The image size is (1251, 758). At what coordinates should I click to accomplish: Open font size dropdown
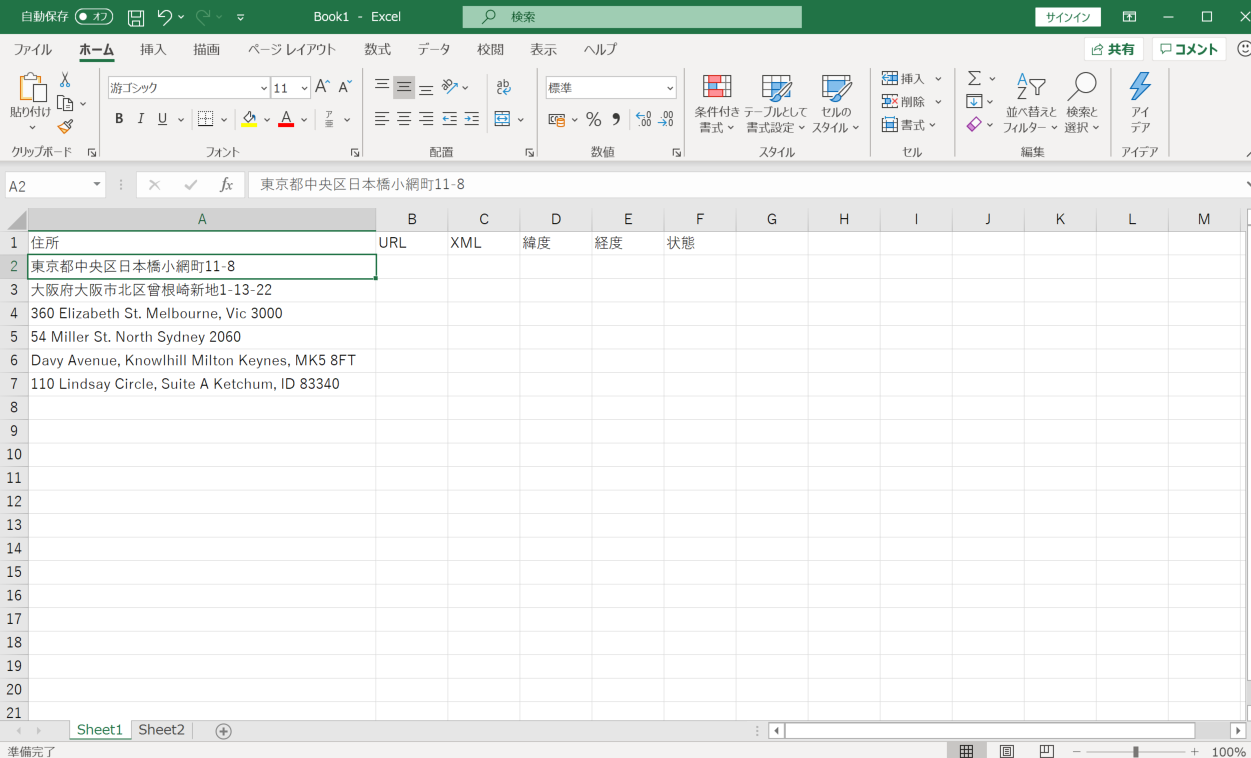click(304, 88)
